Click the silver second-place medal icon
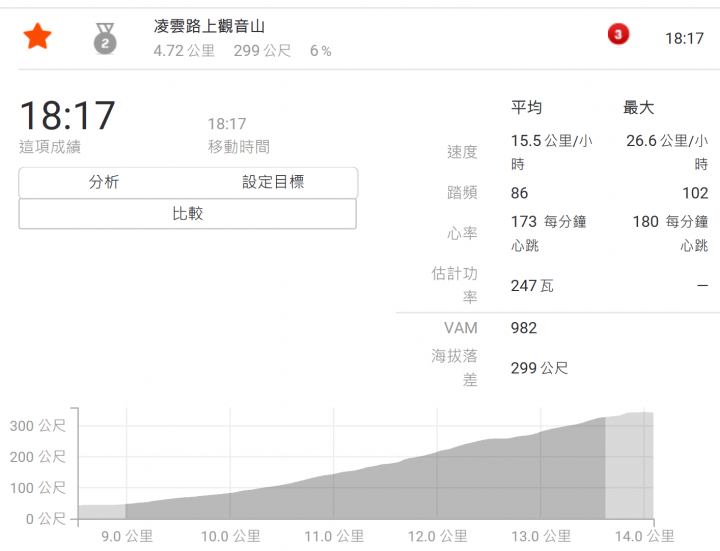Viewport: 720px width, 551px height. pos(105,39)
